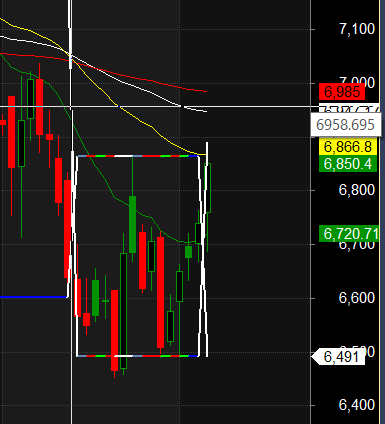
Task: Select the blue horizontal level line
Action: pyautogui.click(x=33, y=297)
